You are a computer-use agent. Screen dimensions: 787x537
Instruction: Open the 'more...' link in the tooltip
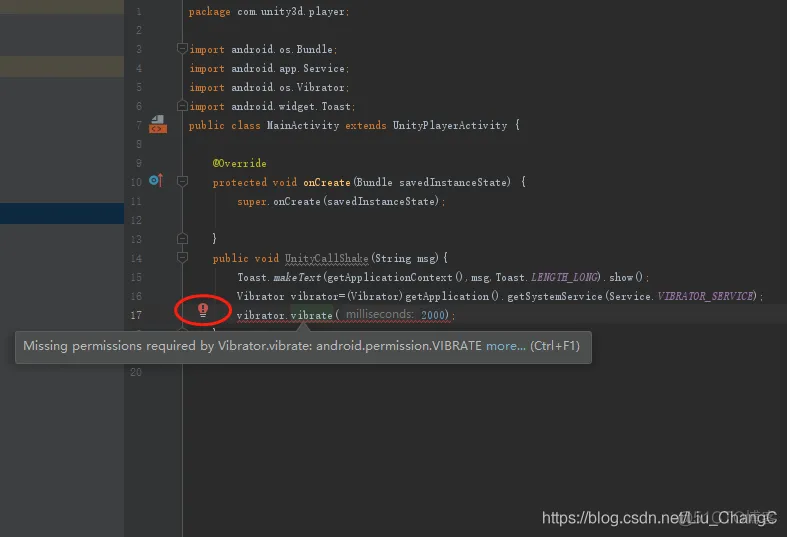coord(505,346)
